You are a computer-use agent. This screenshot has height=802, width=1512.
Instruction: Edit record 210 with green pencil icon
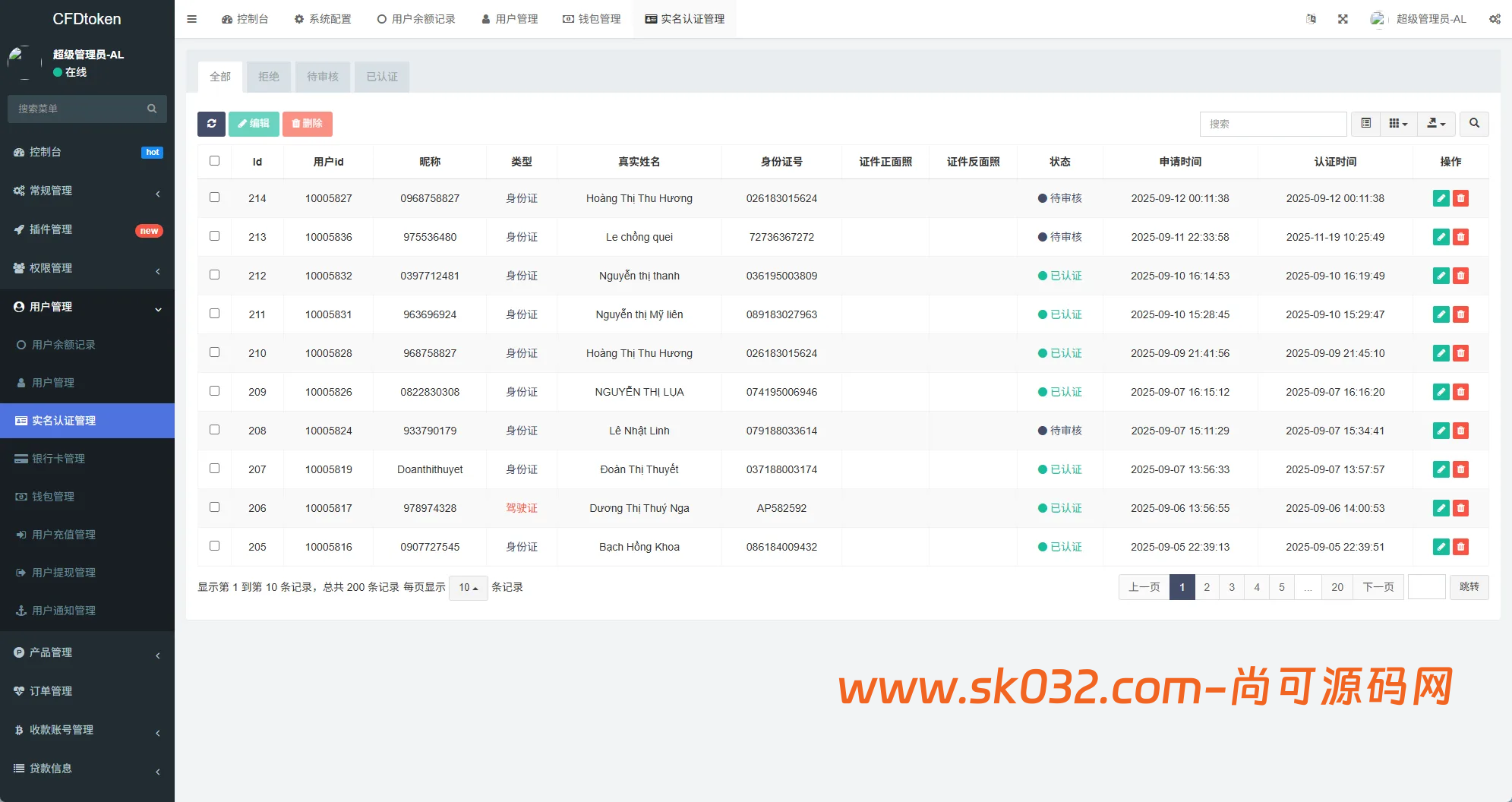pyautogui.click(x=1441, y=354)
